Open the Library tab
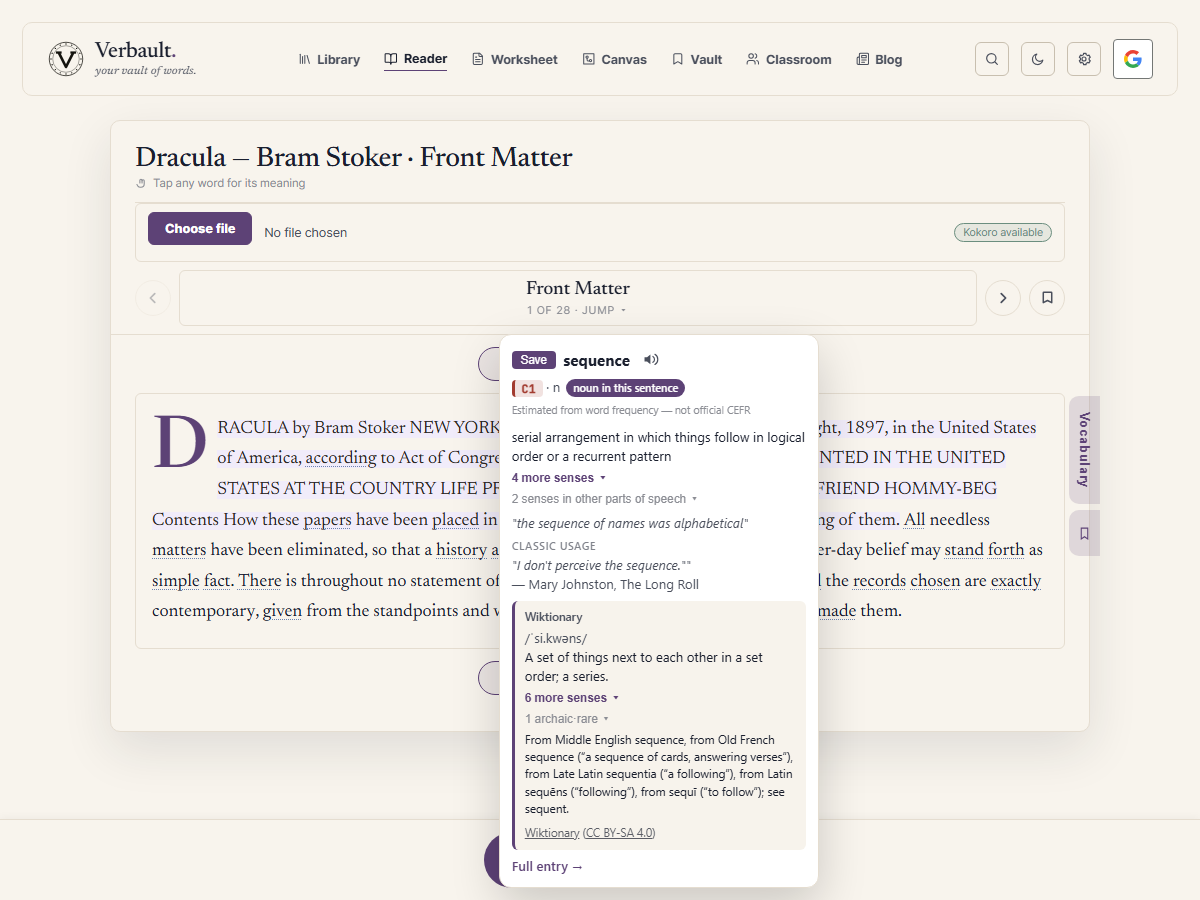Image resolution: width=1200 pixels, height=900 pixels. 329,60
